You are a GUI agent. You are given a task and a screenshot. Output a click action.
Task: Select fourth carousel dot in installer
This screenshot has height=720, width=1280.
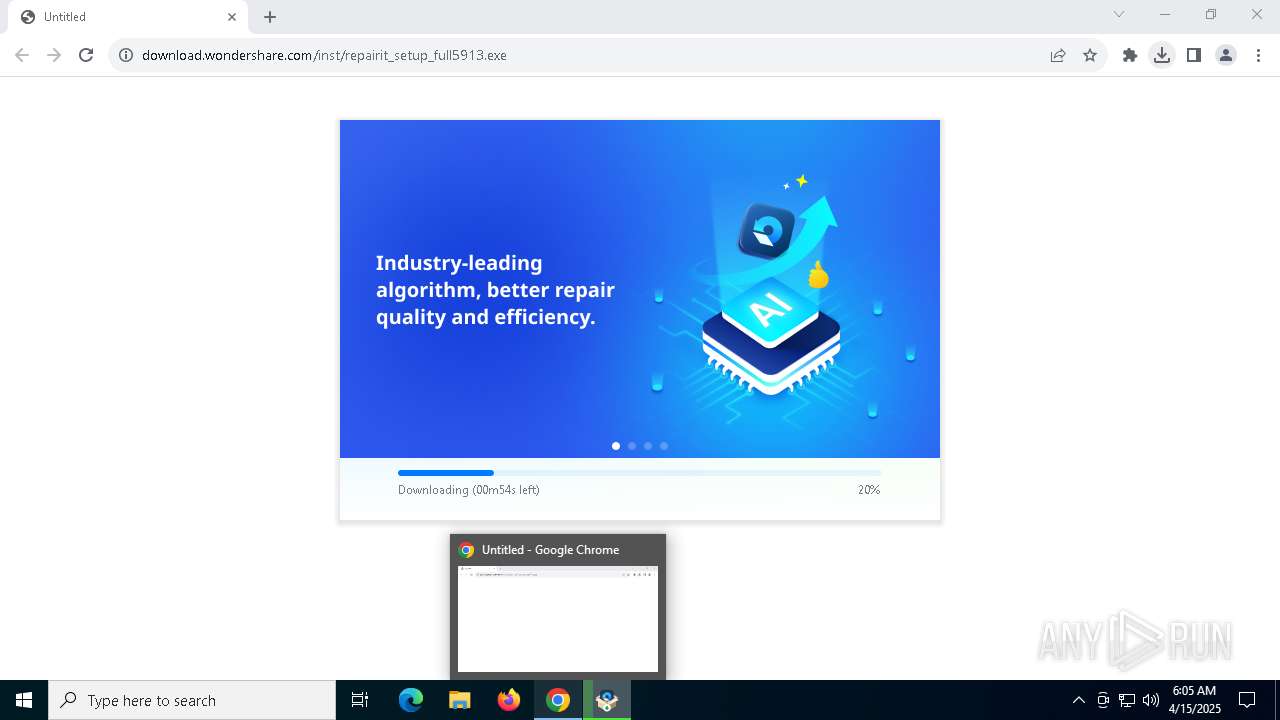pyautogui.click(x=664, y=446)
